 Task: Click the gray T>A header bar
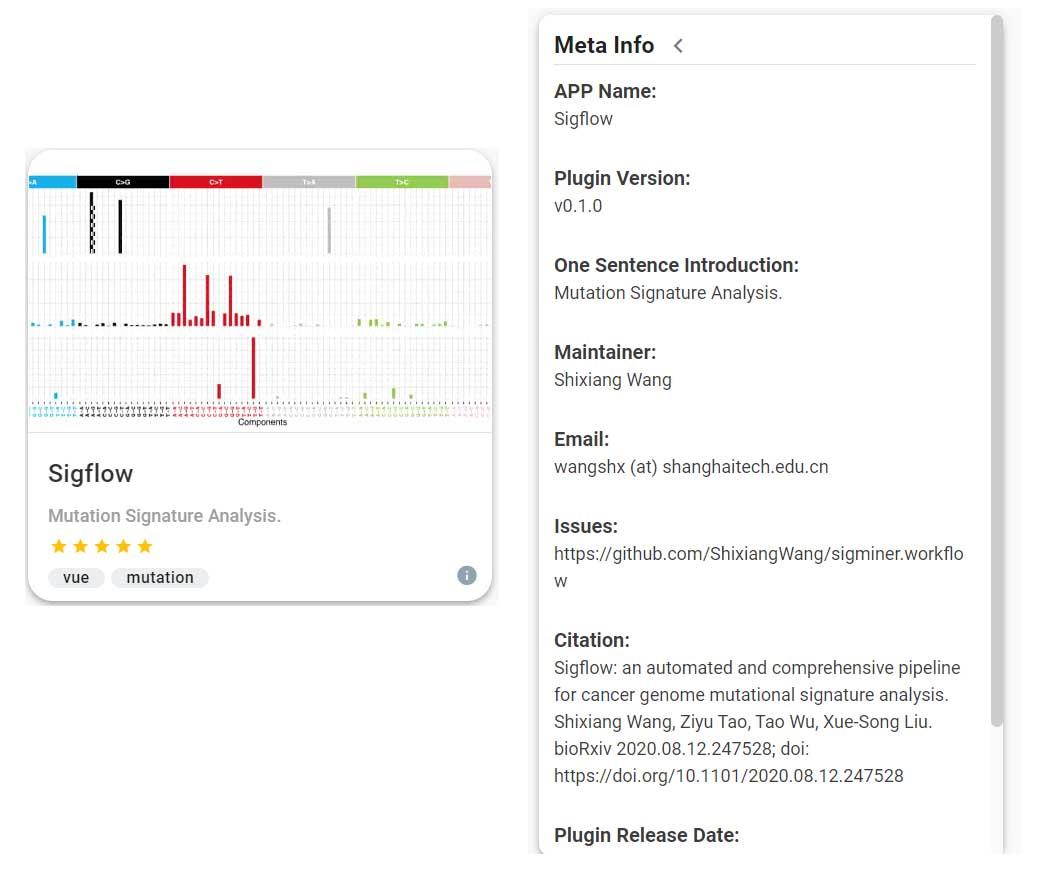click(x=309, y=182)
